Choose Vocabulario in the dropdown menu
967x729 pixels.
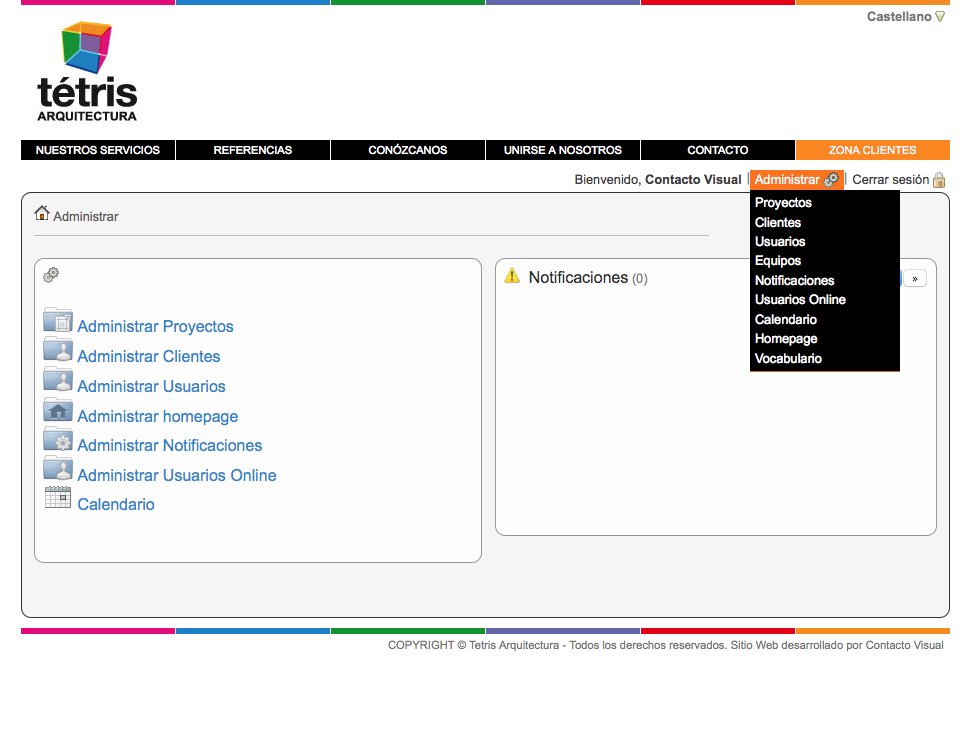click(788, 358)
